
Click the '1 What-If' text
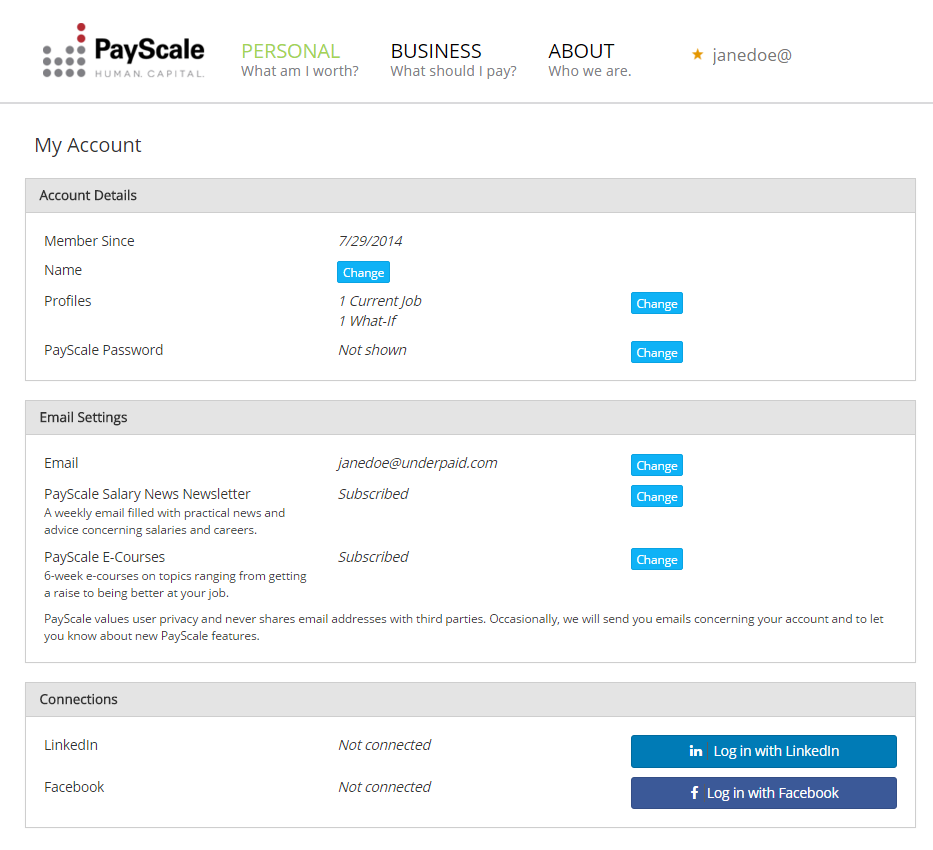point(367,321)
